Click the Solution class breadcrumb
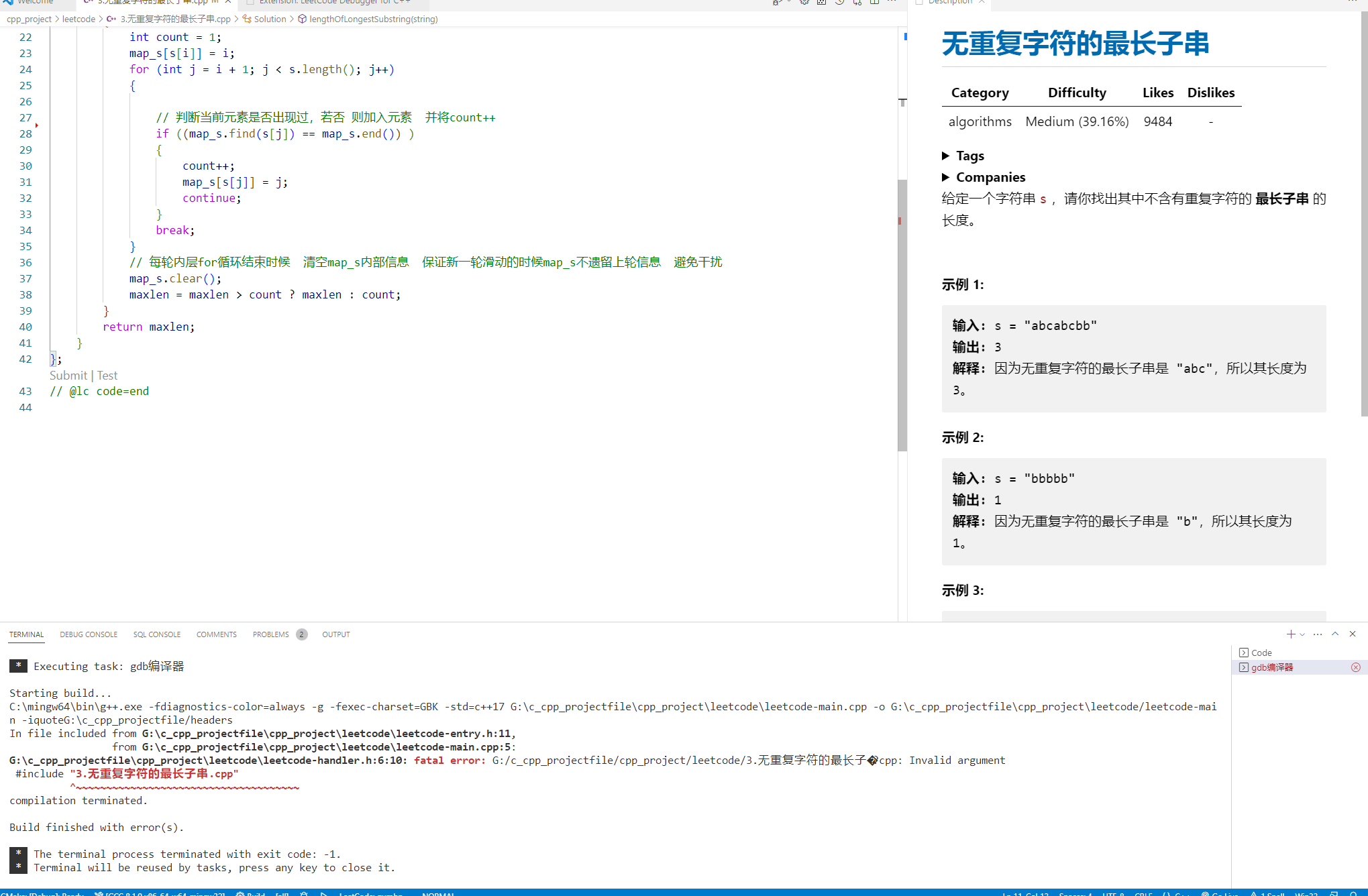Screen dimensions: 1368x896 (264, 19)
